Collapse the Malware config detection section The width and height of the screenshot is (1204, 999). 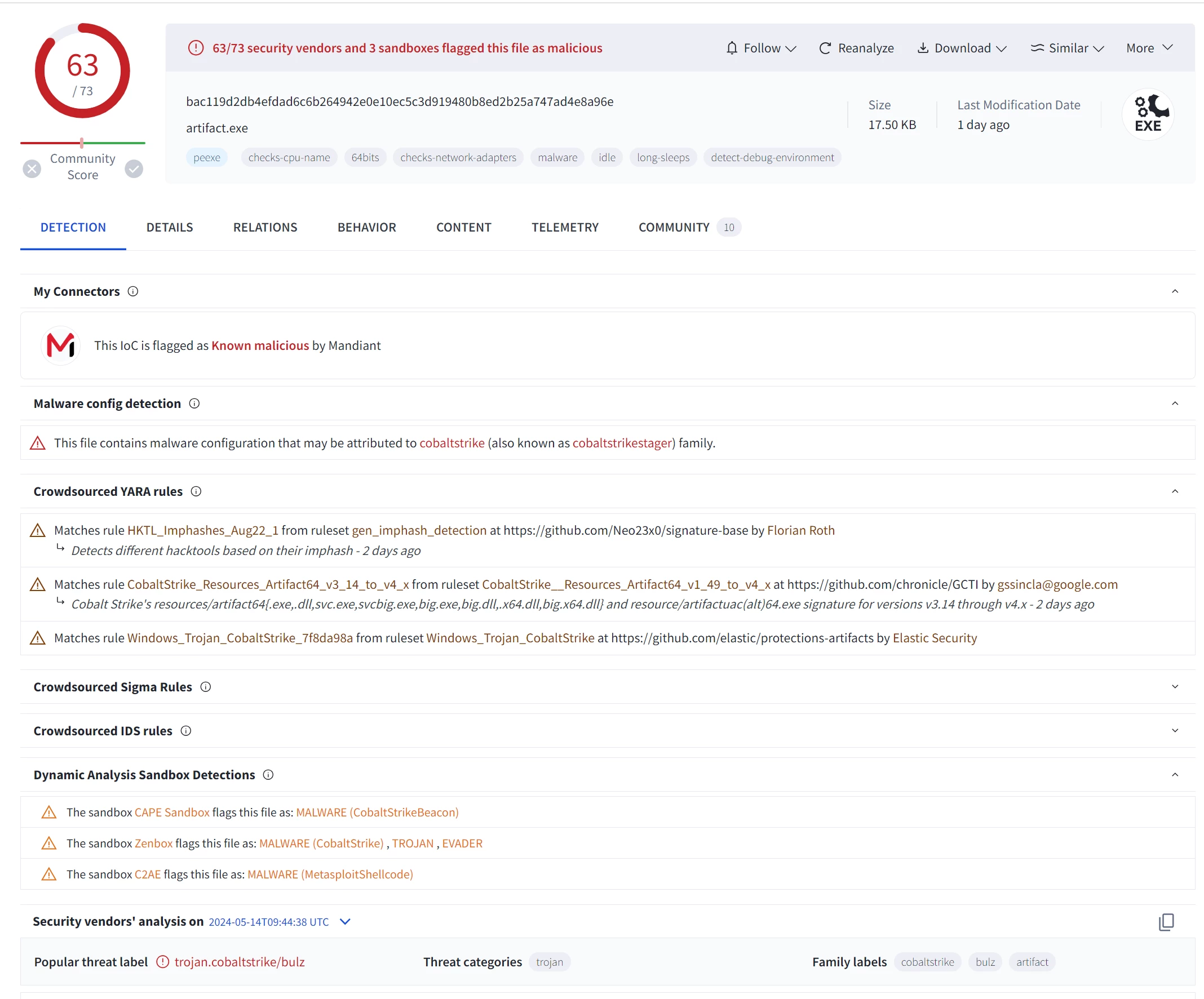point(1175,404)
